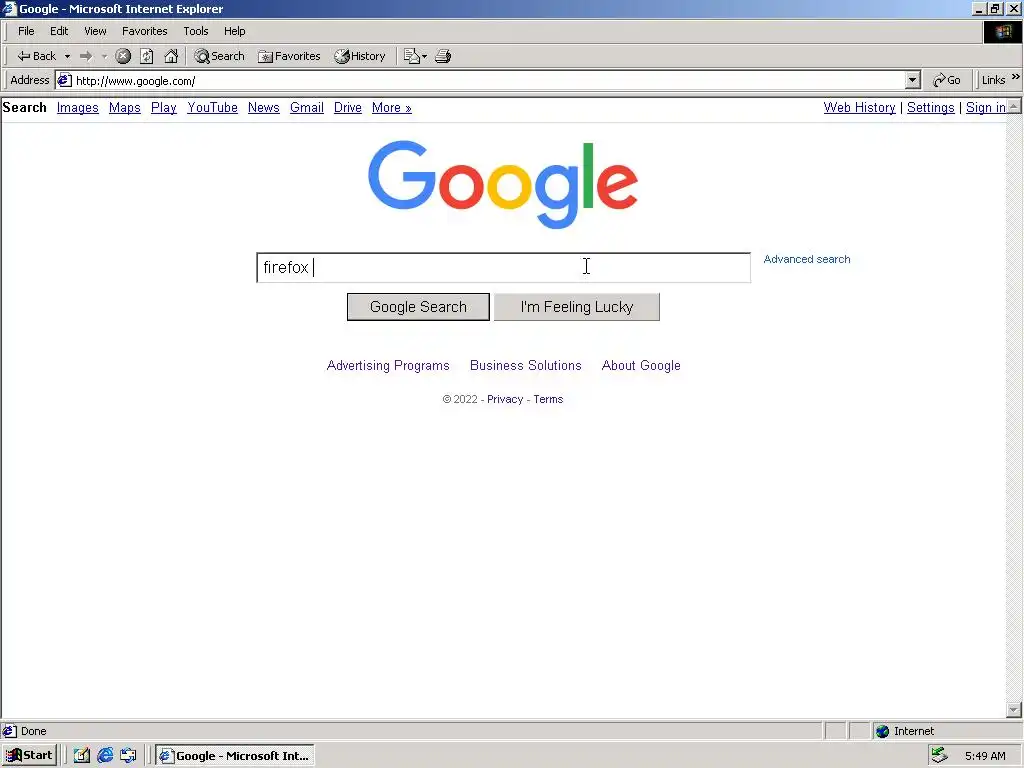Click the network tray icon

click(x=939, y=756)
